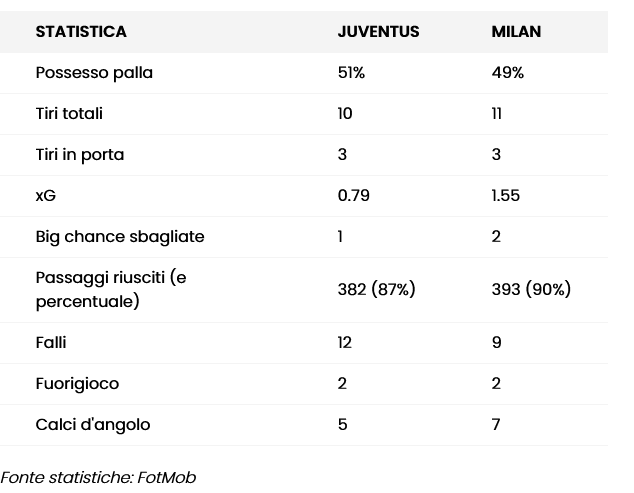Click Juventus xG value 0.79
634x493 pixels.
coord(354,196)
